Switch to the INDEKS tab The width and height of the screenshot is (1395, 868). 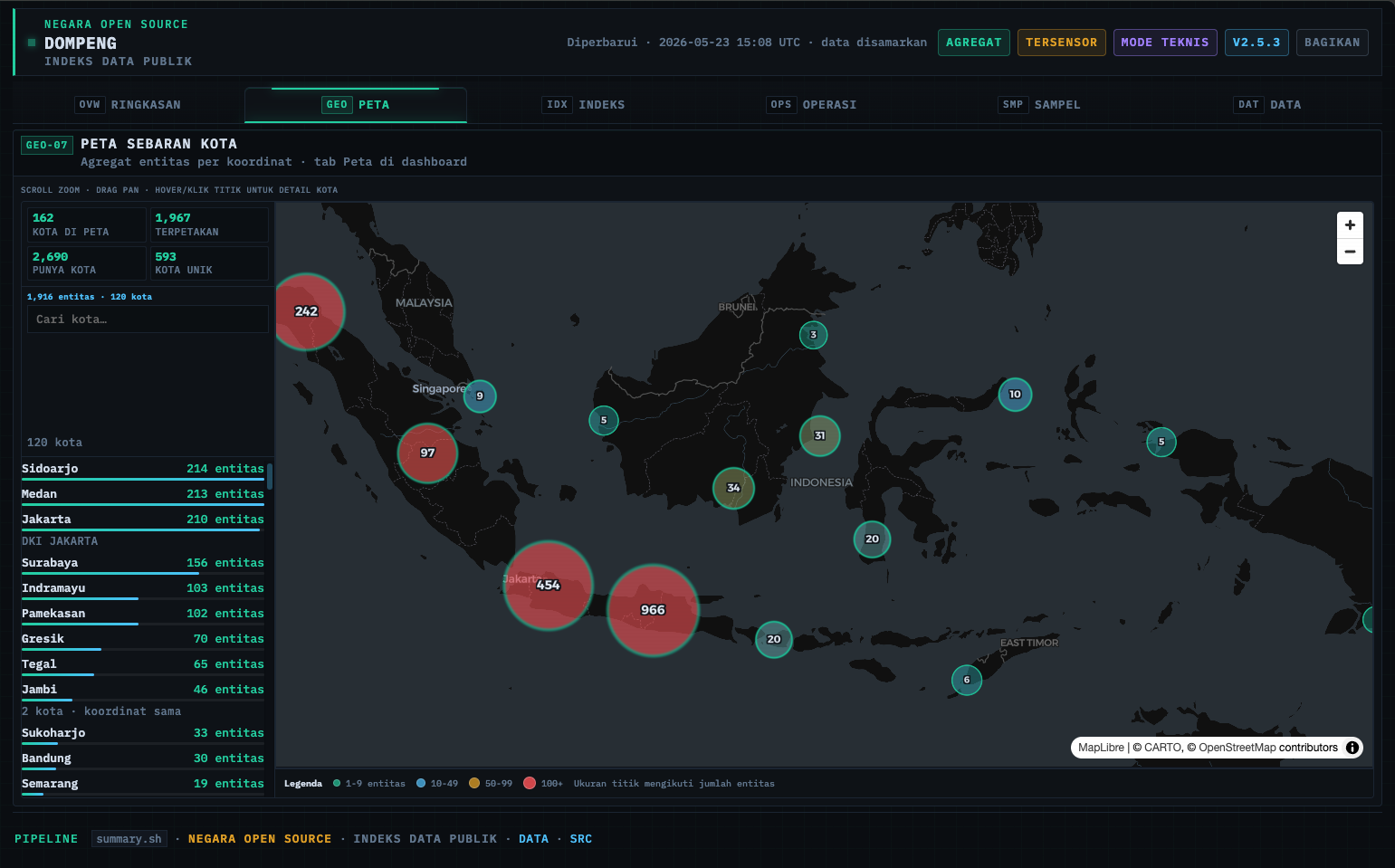tap(585, 105)
